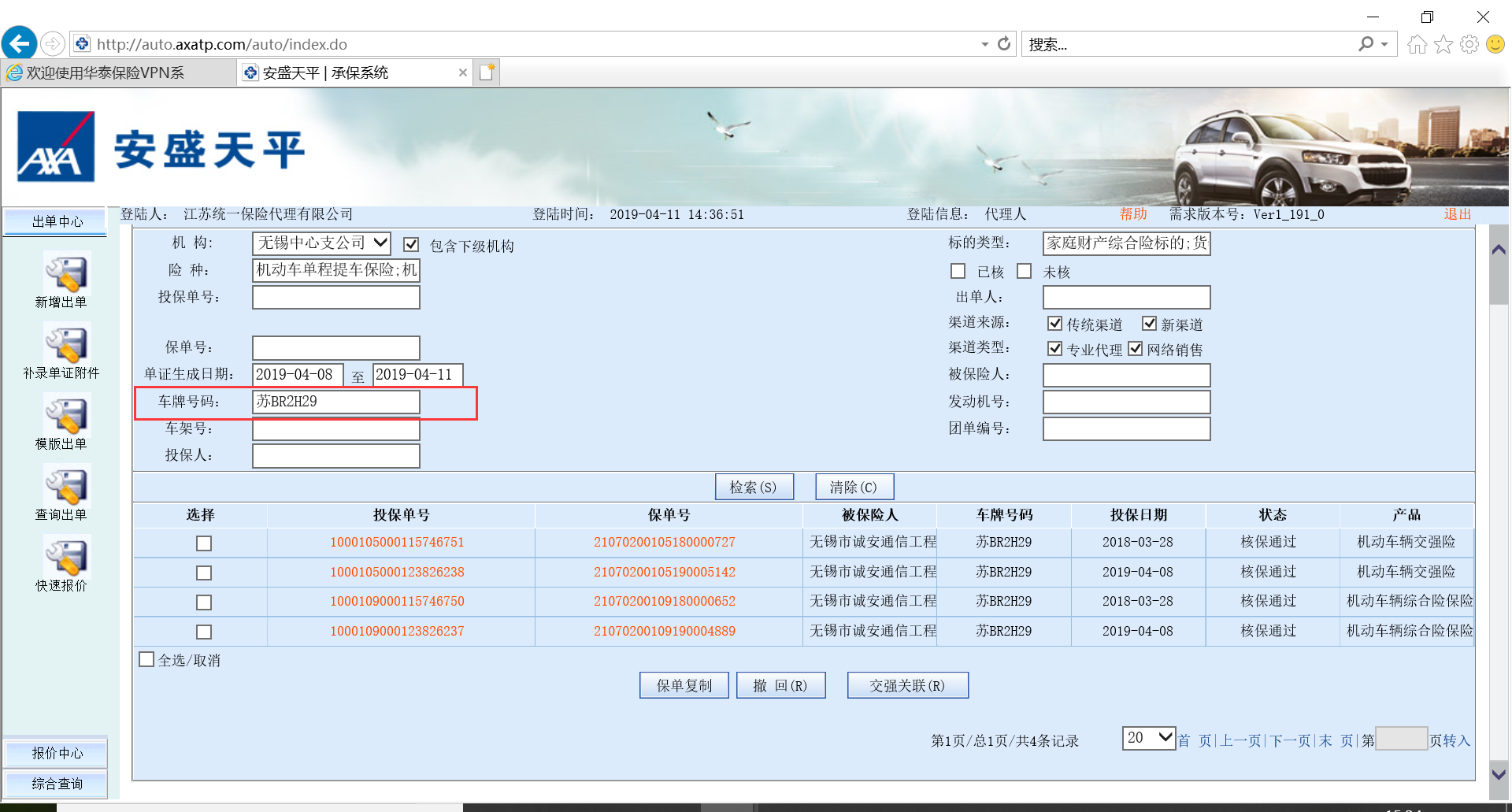Open the browser home icon

(1417, 44)
